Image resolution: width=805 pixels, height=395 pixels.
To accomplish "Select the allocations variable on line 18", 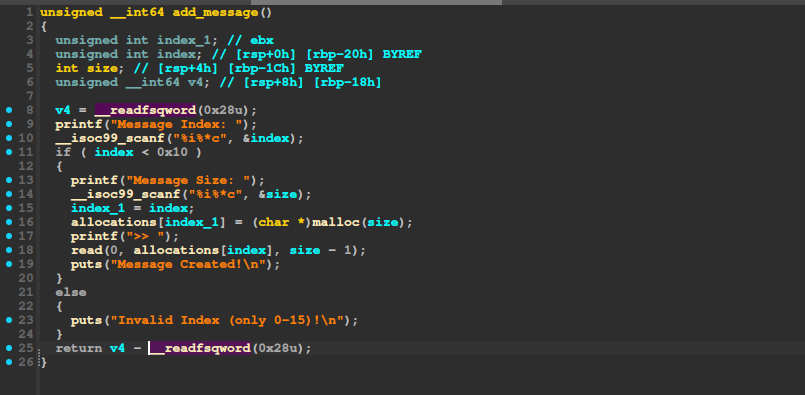I will [178, 250].
